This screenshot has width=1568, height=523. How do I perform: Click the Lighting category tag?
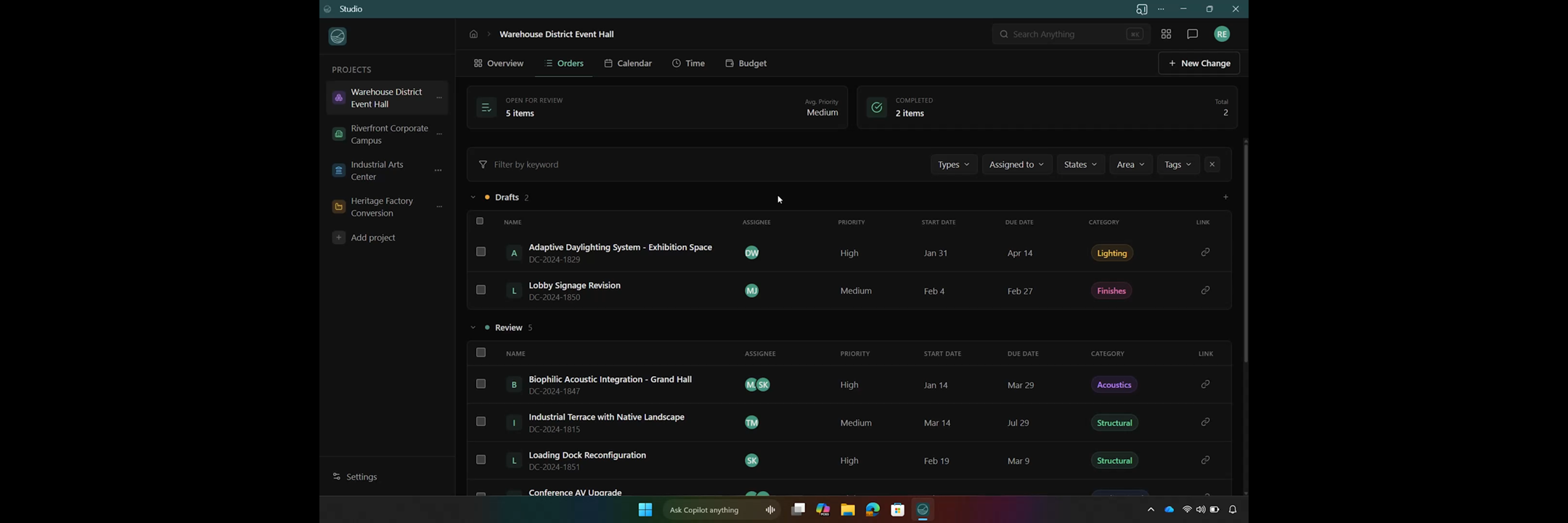(1111, 253)
